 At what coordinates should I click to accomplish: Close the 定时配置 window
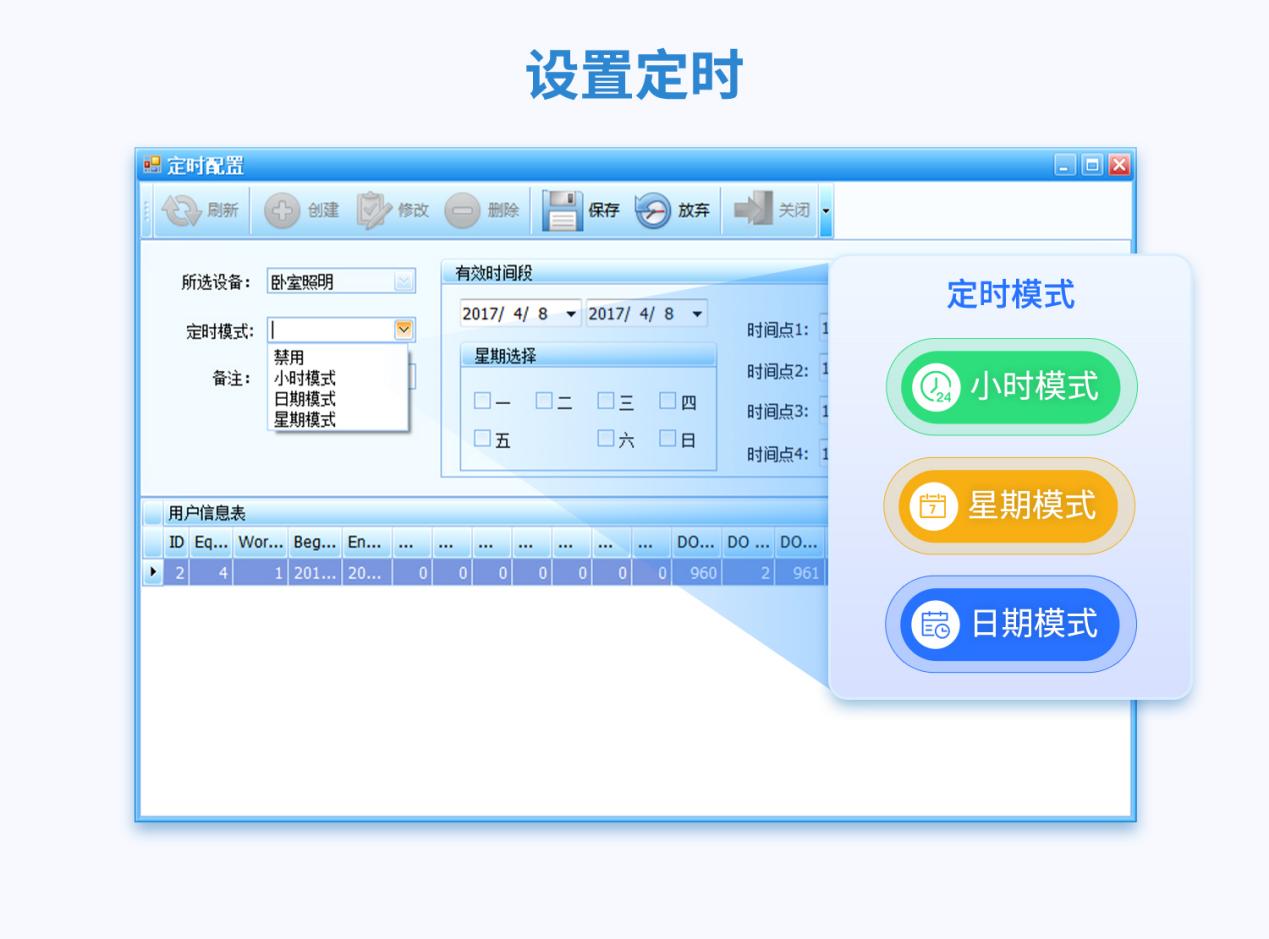tap(1119, 165)
